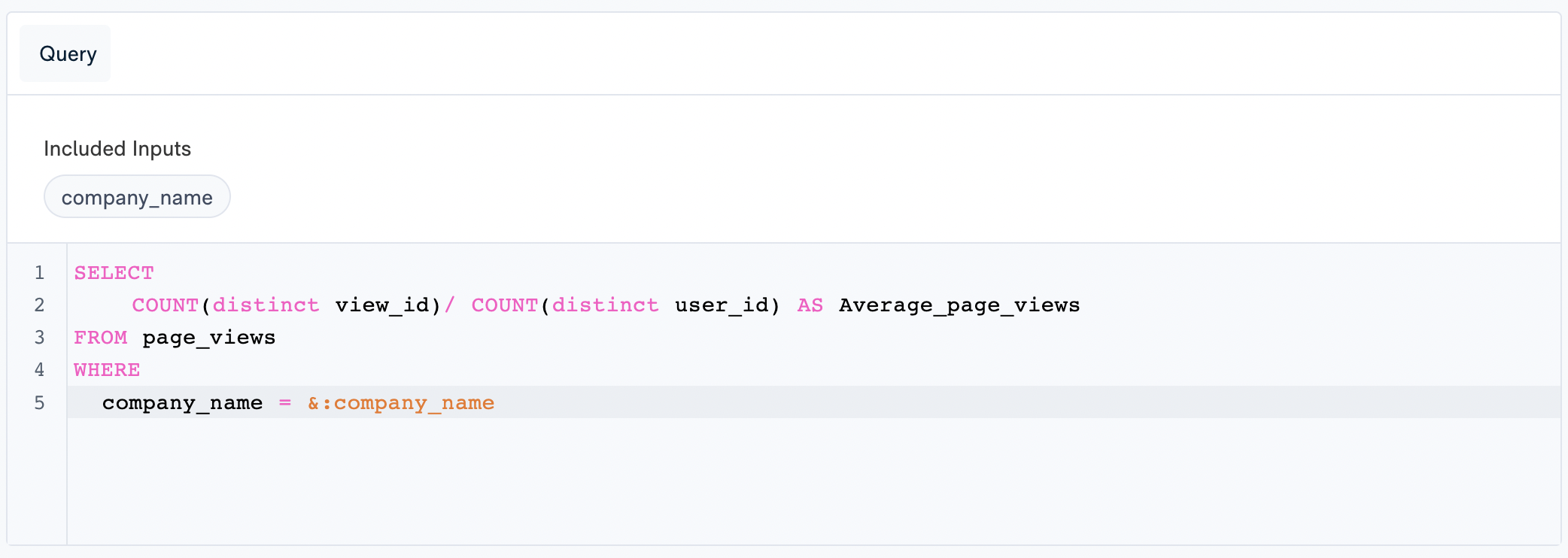Click line number 2 in the gutter

[39, 305]
